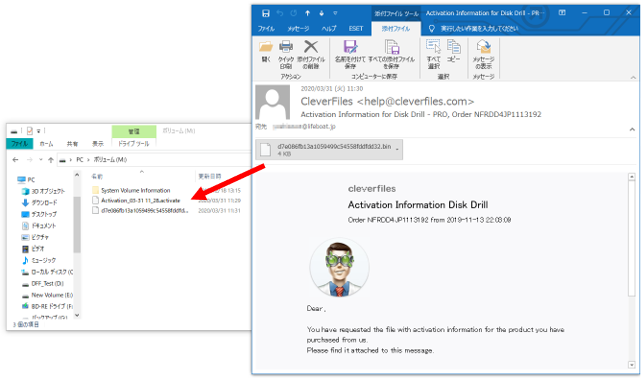Click the message body vertical scrollbar thumb

632,239
